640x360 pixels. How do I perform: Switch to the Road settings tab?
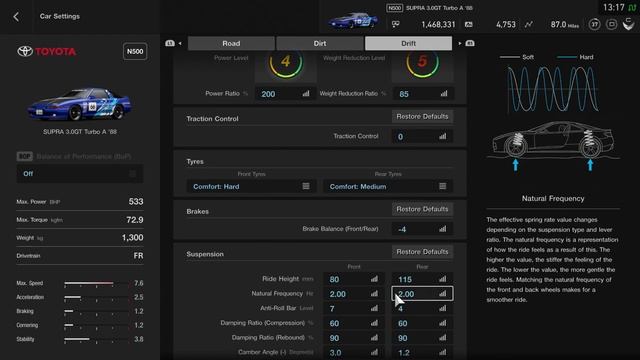click(231, 43)
